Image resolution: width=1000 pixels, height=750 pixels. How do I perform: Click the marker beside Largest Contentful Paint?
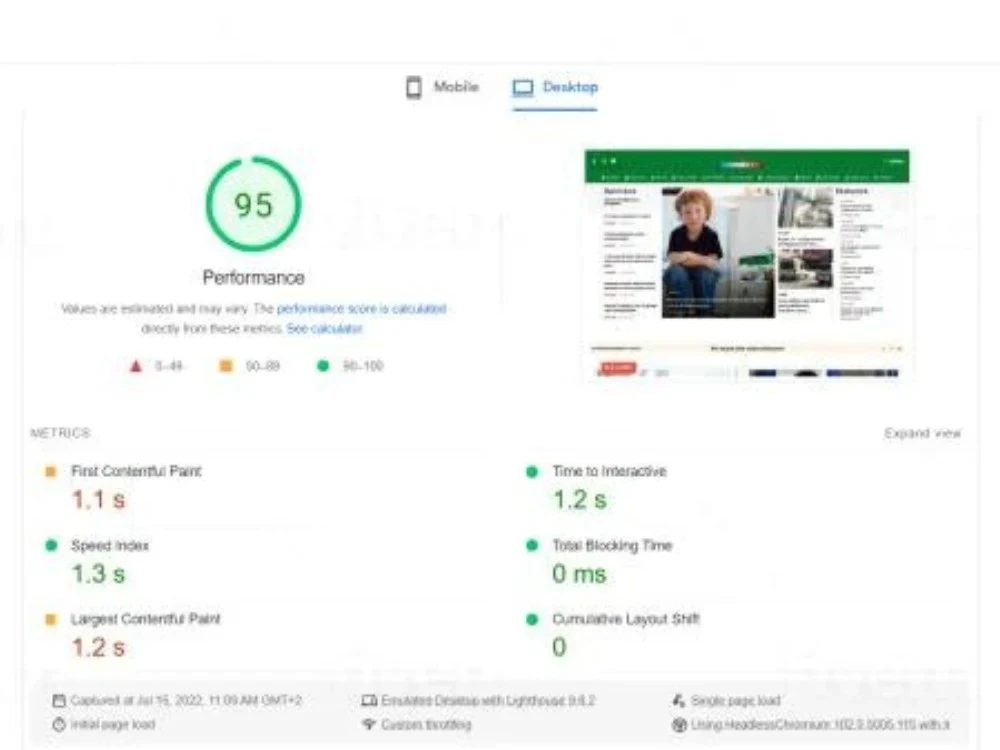coord(51,619)
